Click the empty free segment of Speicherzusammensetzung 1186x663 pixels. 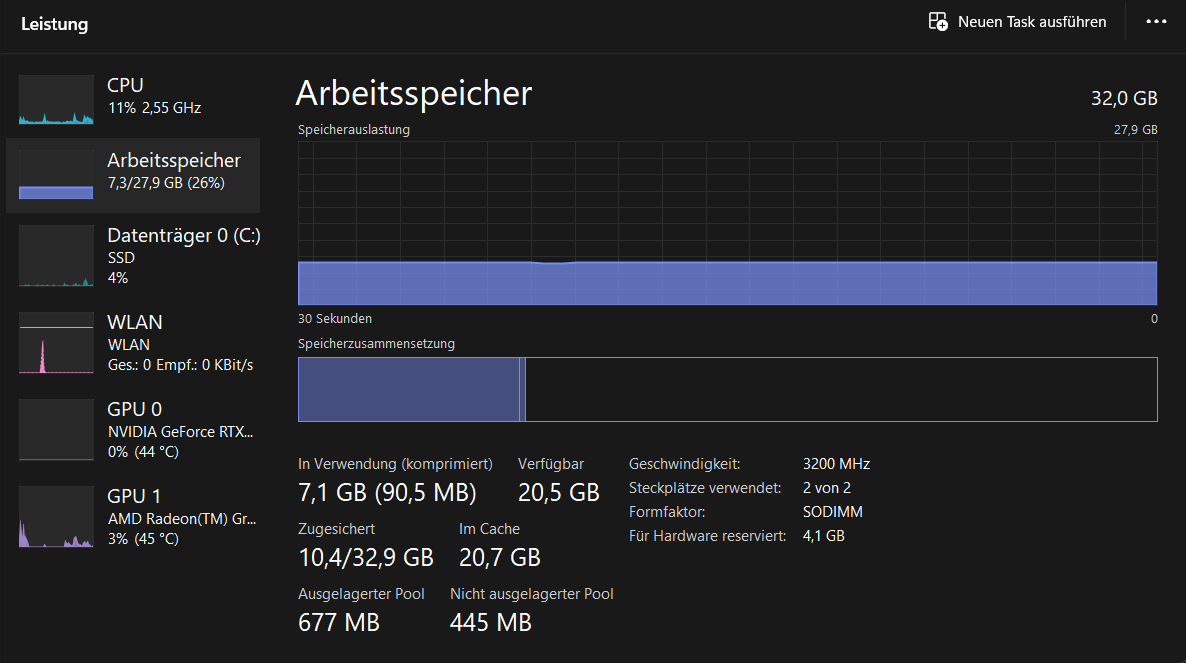pos(840,389)
